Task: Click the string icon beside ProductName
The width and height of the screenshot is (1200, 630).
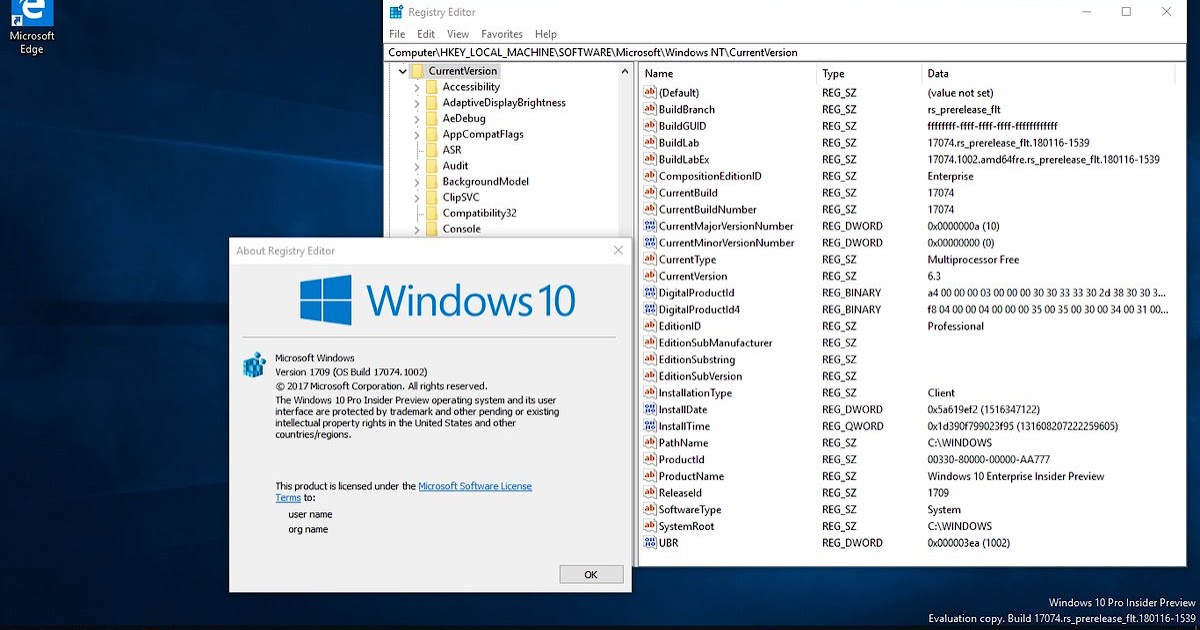Action: point(652,476)
